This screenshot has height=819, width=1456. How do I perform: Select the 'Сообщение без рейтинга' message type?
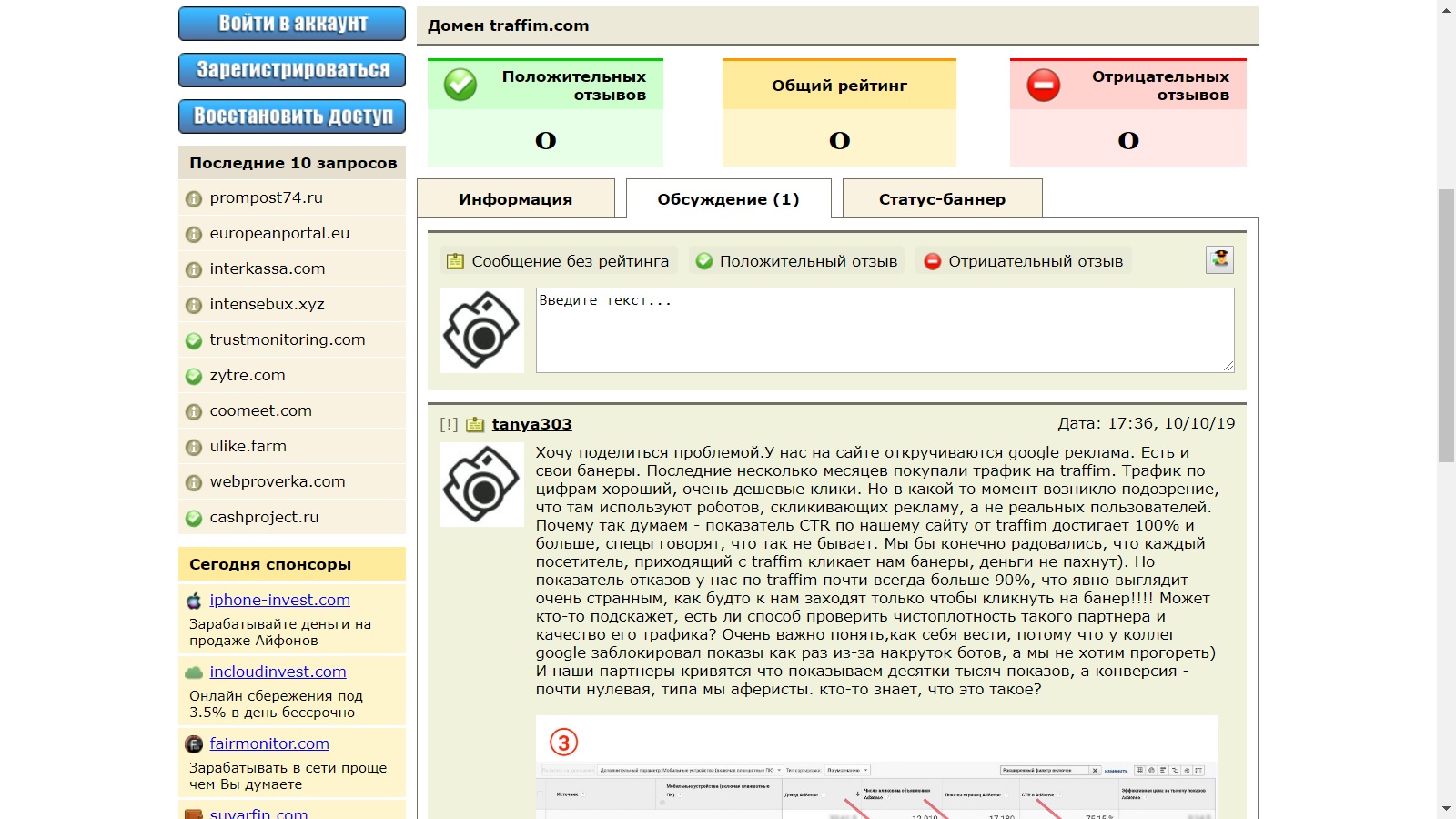click(x=559, y=261)
